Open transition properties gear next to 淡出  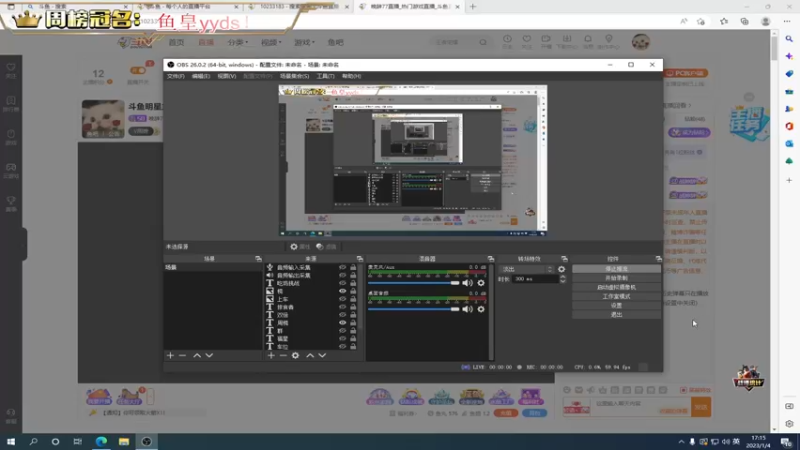(562, 269)
